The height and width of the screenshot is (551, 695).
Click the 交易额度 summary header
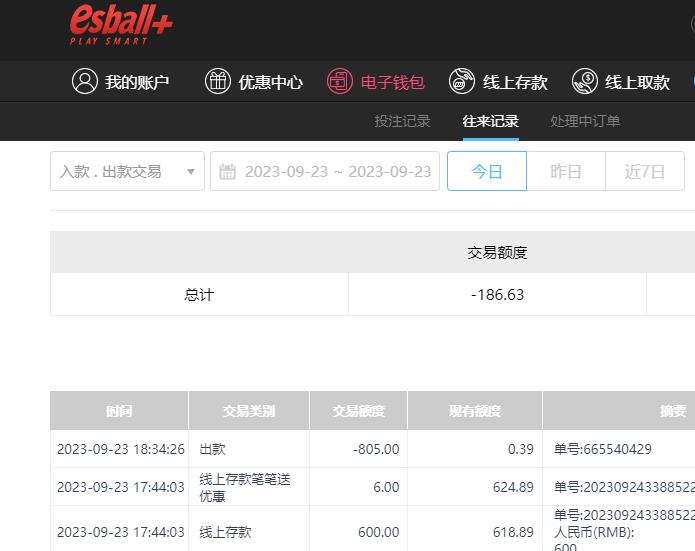pyautogui.click(x=497, y=253)
